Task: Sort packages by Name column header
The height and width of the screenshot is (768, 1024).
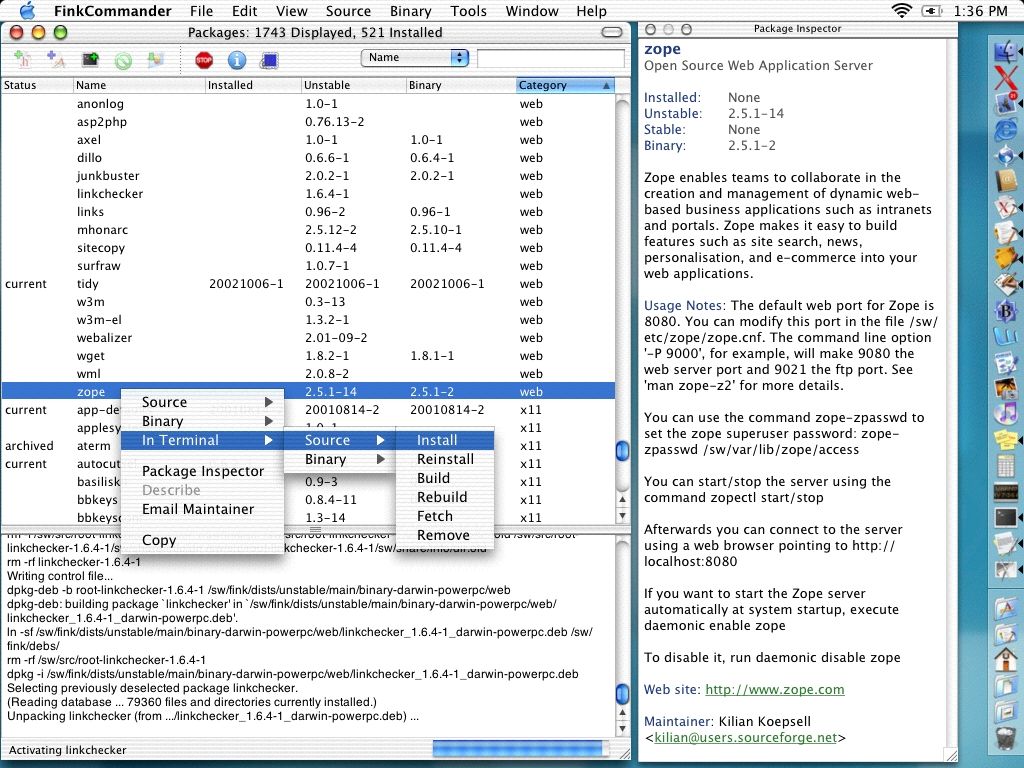Action: (138, 85)
